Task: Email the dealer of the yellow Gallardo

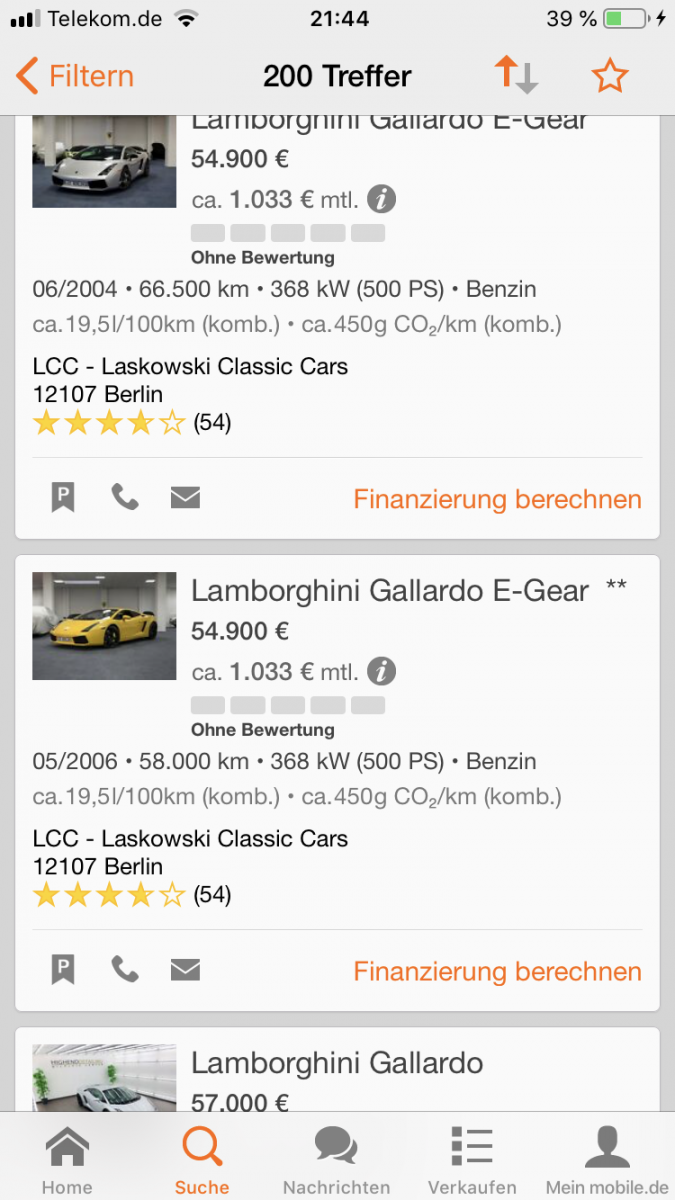Action: coord(185,969)
